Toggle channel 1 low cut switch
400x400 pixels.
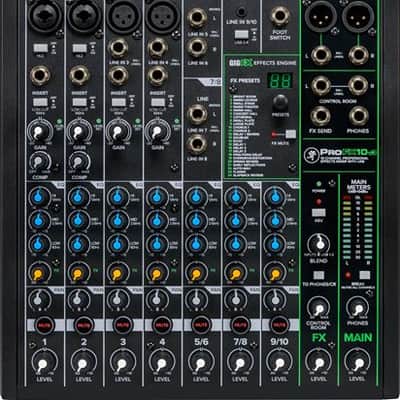(x=40, y=102)
